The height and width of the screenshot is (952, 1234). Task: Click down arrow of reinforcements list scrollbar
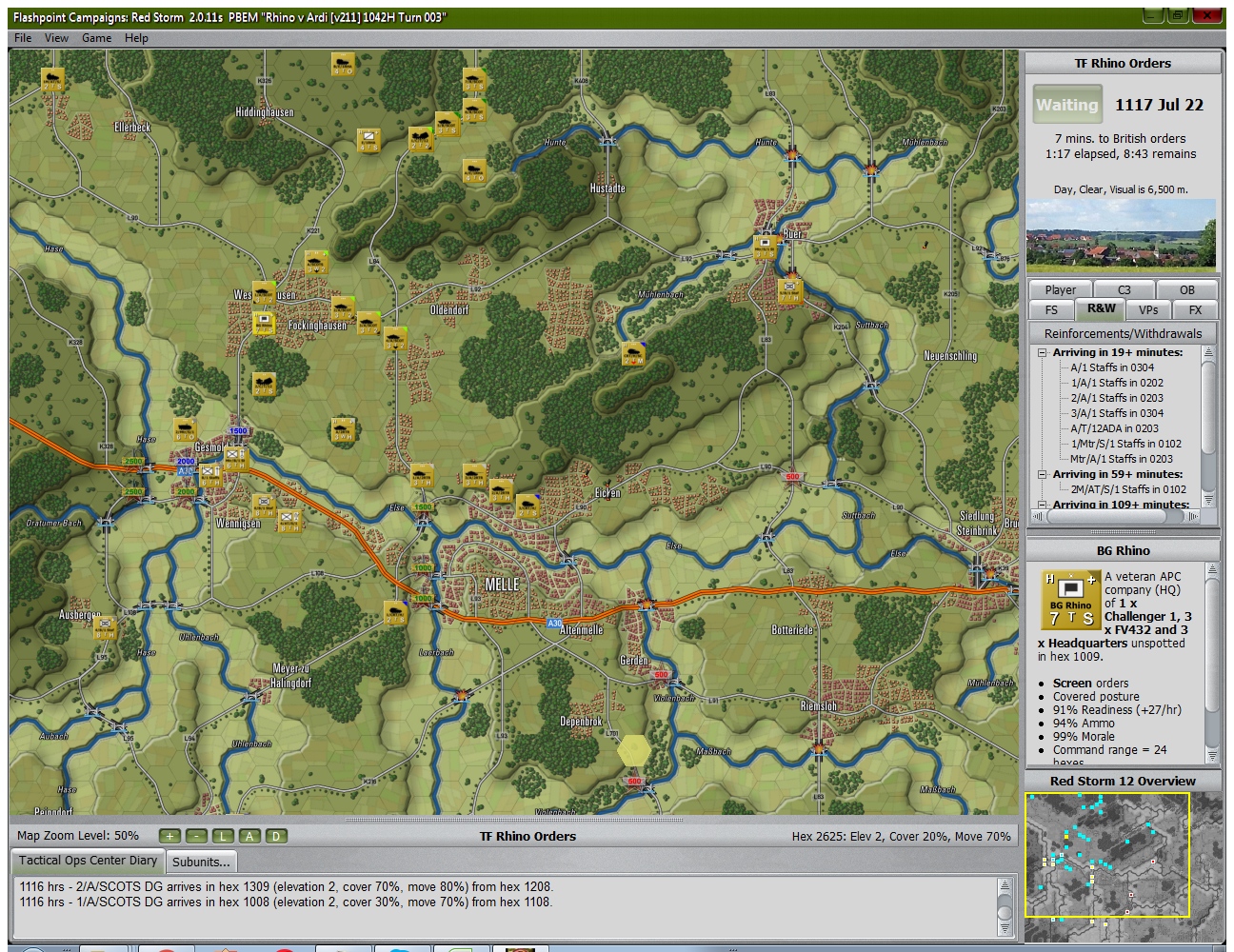pyautogui.click(x=1208, y=500)
